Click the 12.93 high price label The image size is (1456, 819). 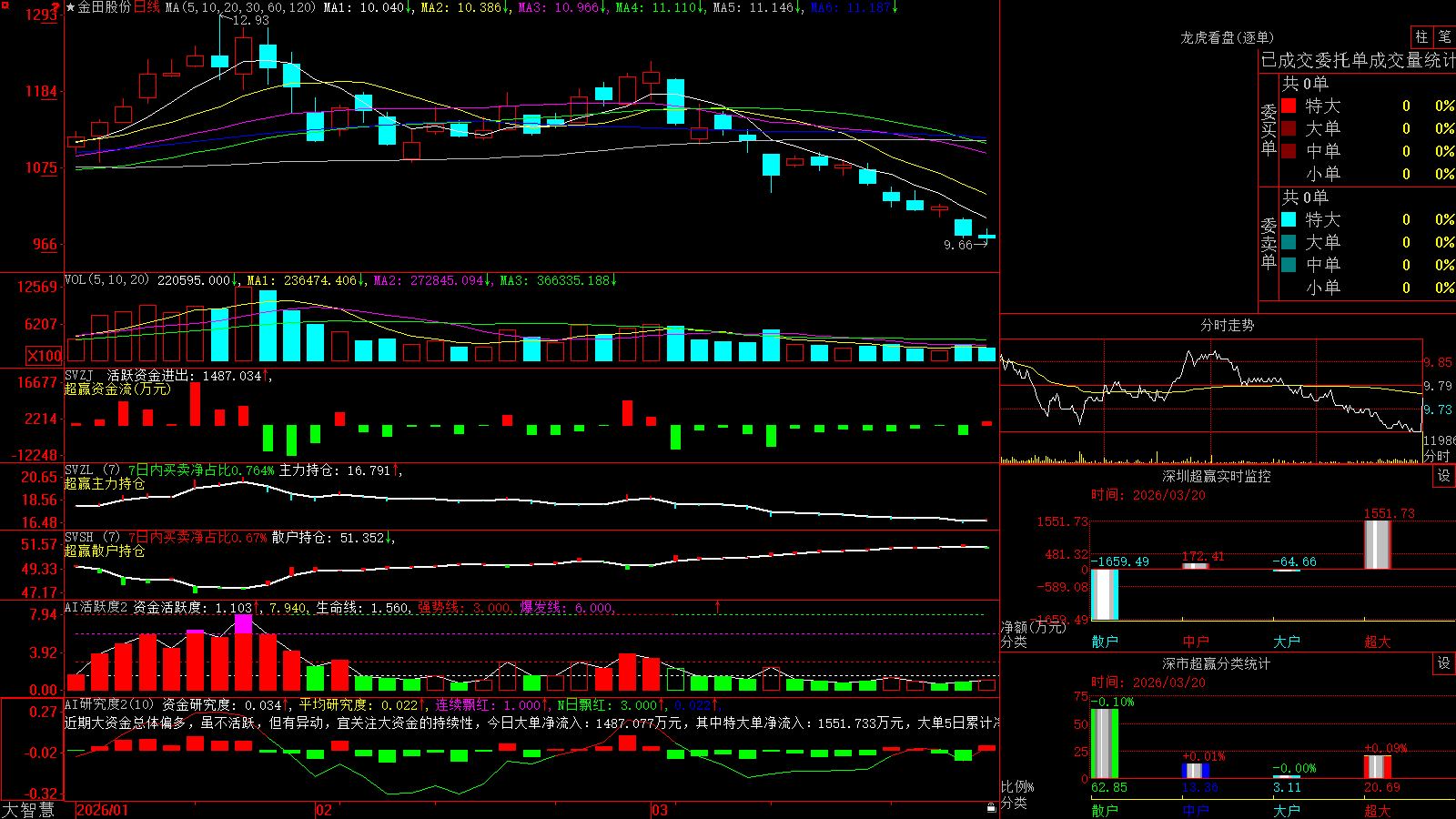(250, 20)
